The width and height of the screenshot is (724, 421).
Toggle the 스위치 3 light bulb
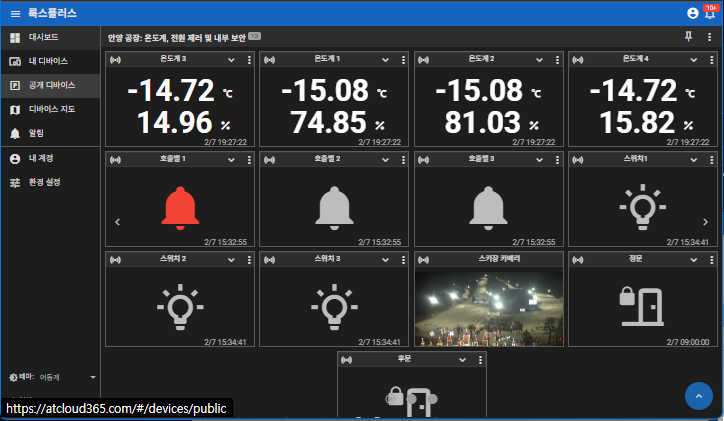(332, 306)
